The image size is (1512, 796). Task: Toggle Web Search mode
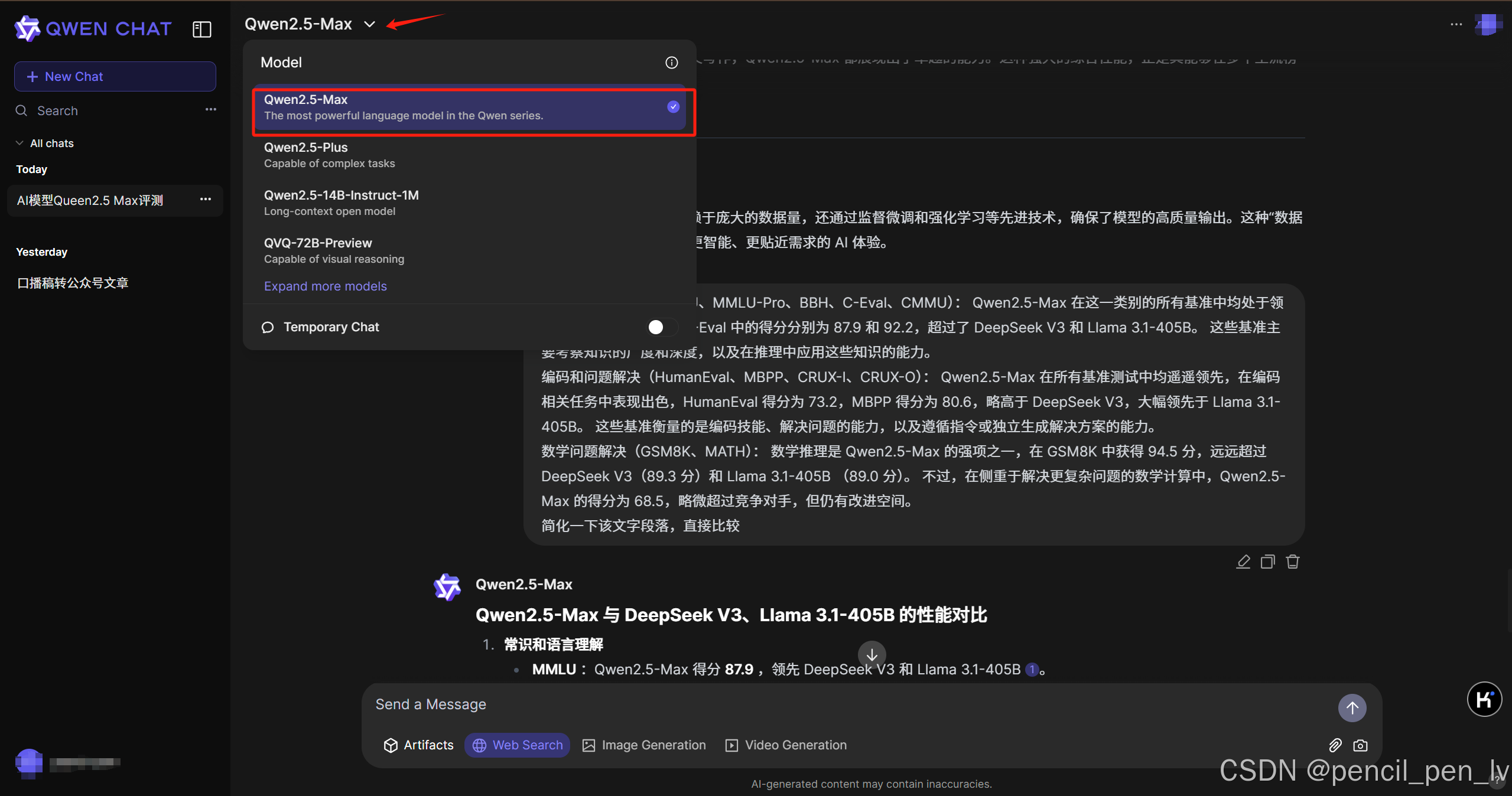tap(517, 745)
